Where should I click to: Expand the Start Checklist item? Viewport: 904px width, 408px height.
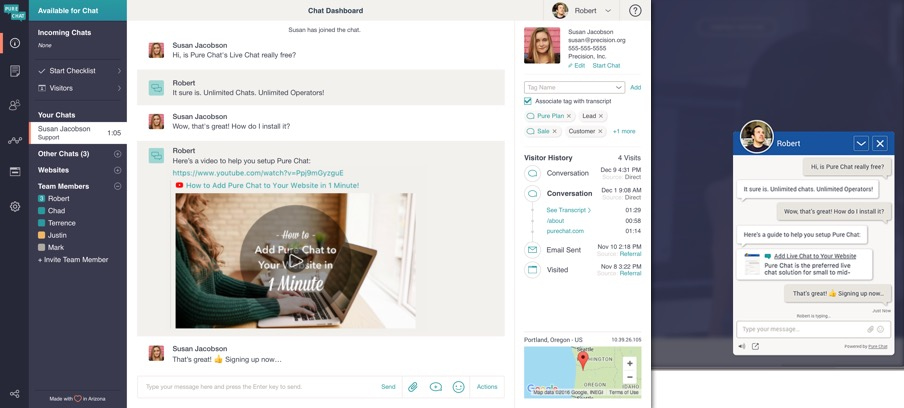pos(78,71)
